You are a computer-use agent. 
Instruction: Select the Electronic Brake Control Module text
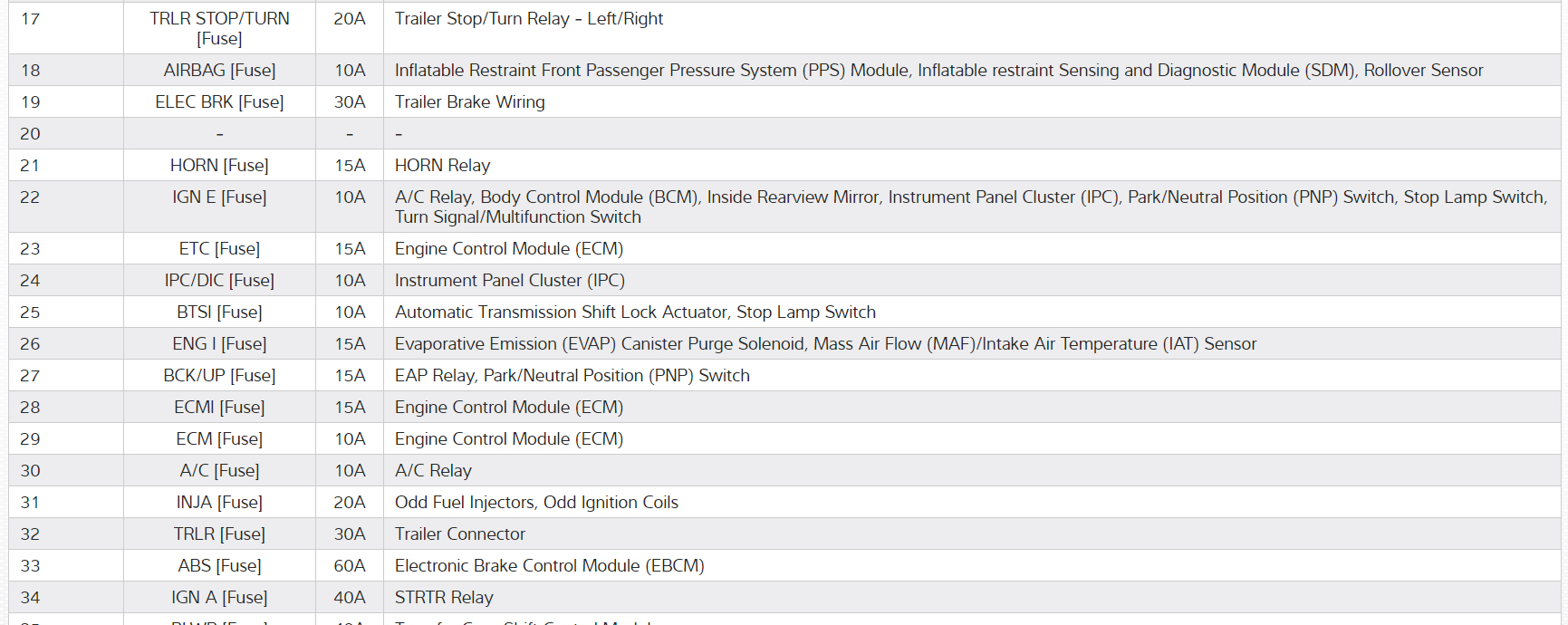[549, 566]
